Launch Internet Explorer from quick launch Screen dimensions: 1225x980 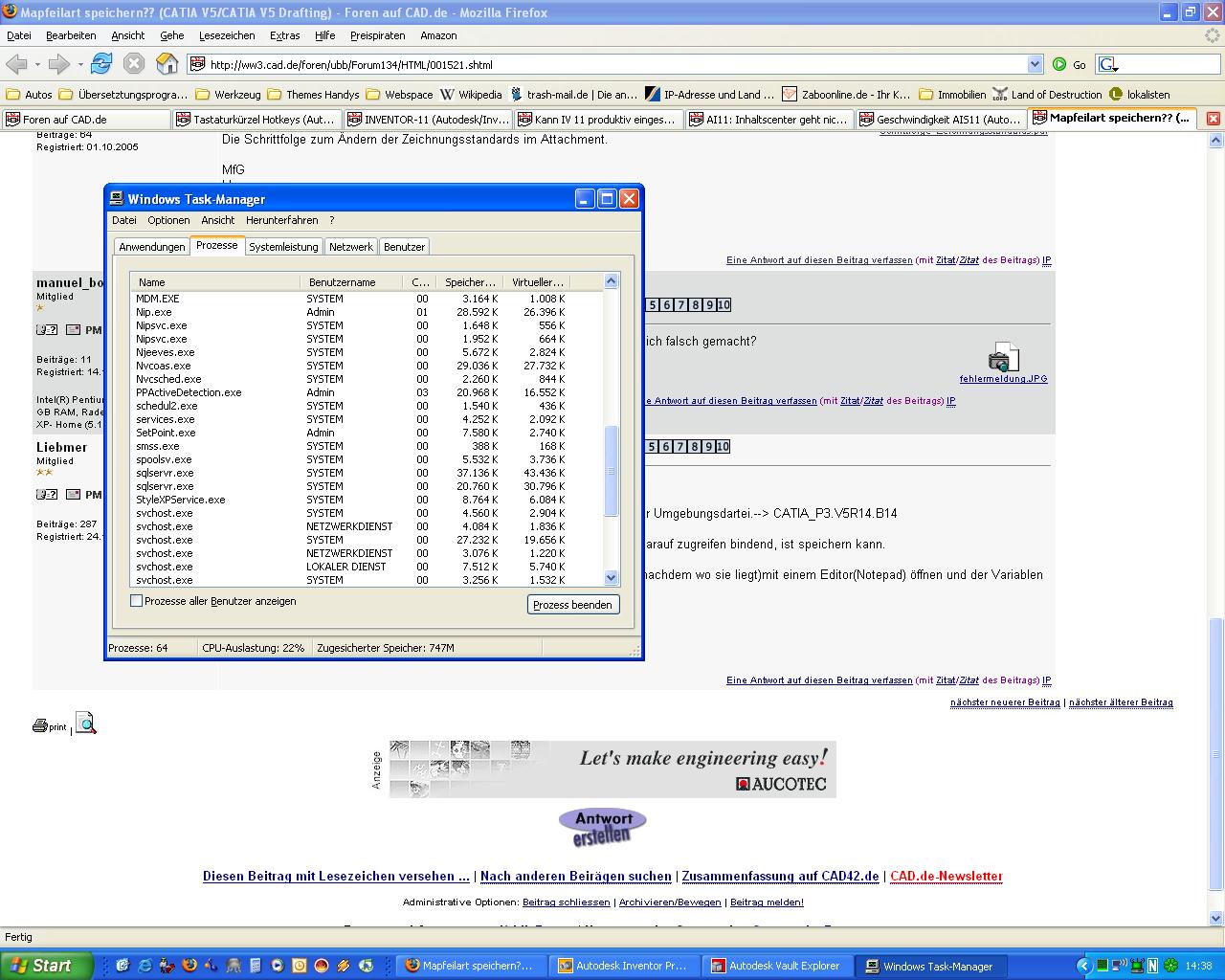145,966
